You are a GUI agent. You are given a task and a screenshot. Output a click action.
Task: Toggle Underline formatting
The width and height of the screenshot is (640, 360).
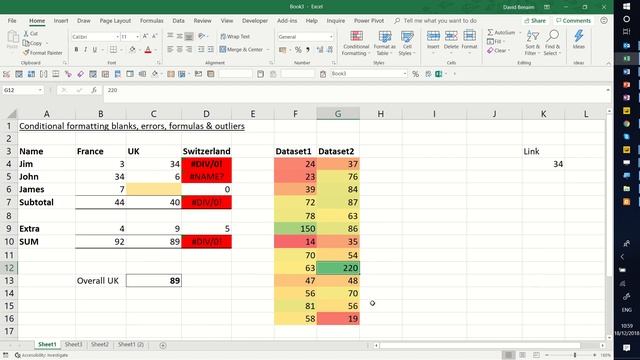pyautogui.click(x=95, y=50)
